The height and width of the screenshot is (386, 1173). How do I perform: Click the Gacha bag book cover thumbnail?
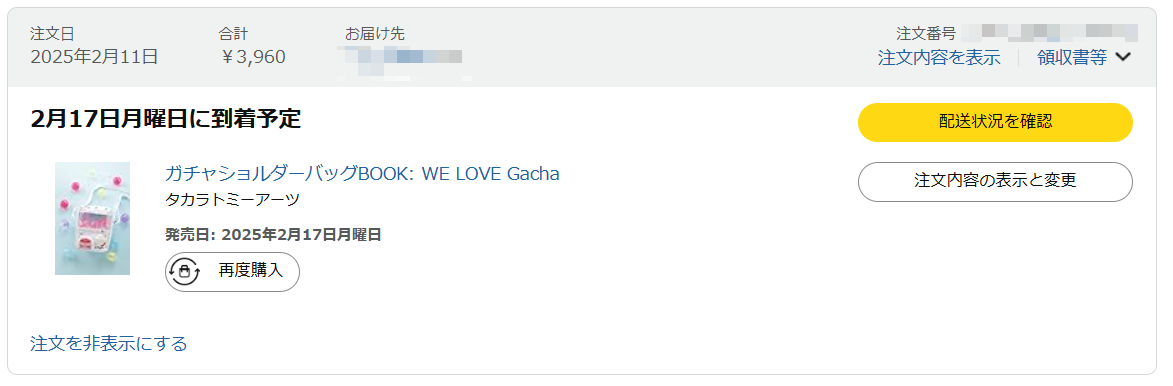92,218
